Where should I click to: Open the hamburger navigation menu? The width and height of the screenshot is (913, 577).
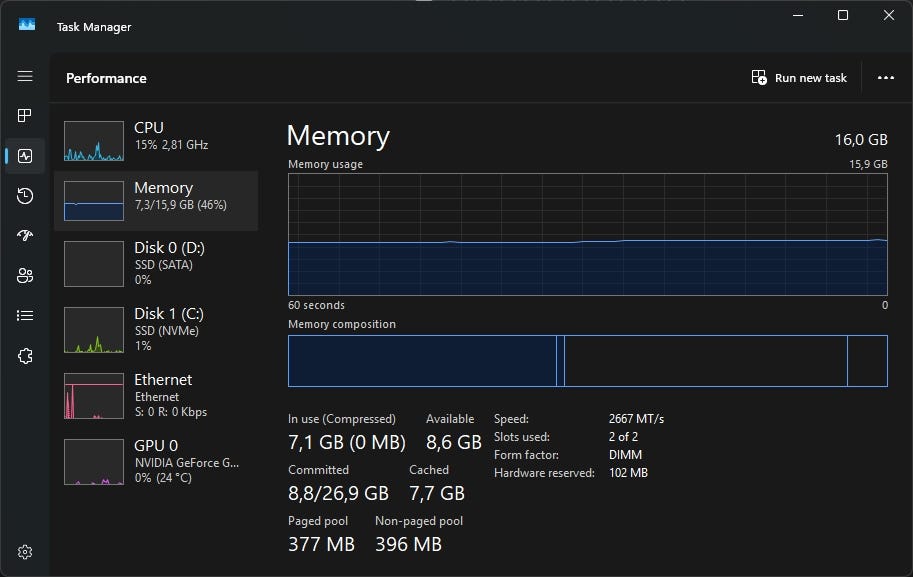tap(25, 77)
